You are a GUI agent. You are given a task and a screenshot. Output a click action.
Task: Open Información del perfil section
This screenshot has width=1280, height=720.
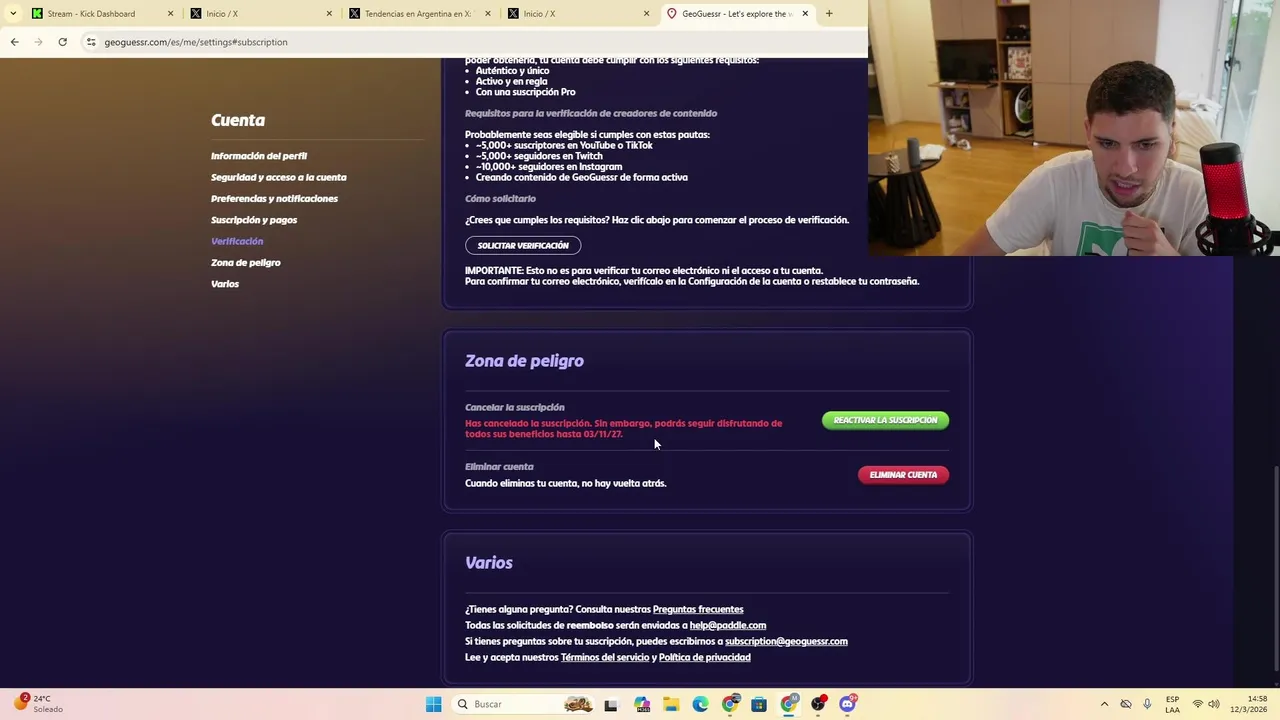(259, 156)
